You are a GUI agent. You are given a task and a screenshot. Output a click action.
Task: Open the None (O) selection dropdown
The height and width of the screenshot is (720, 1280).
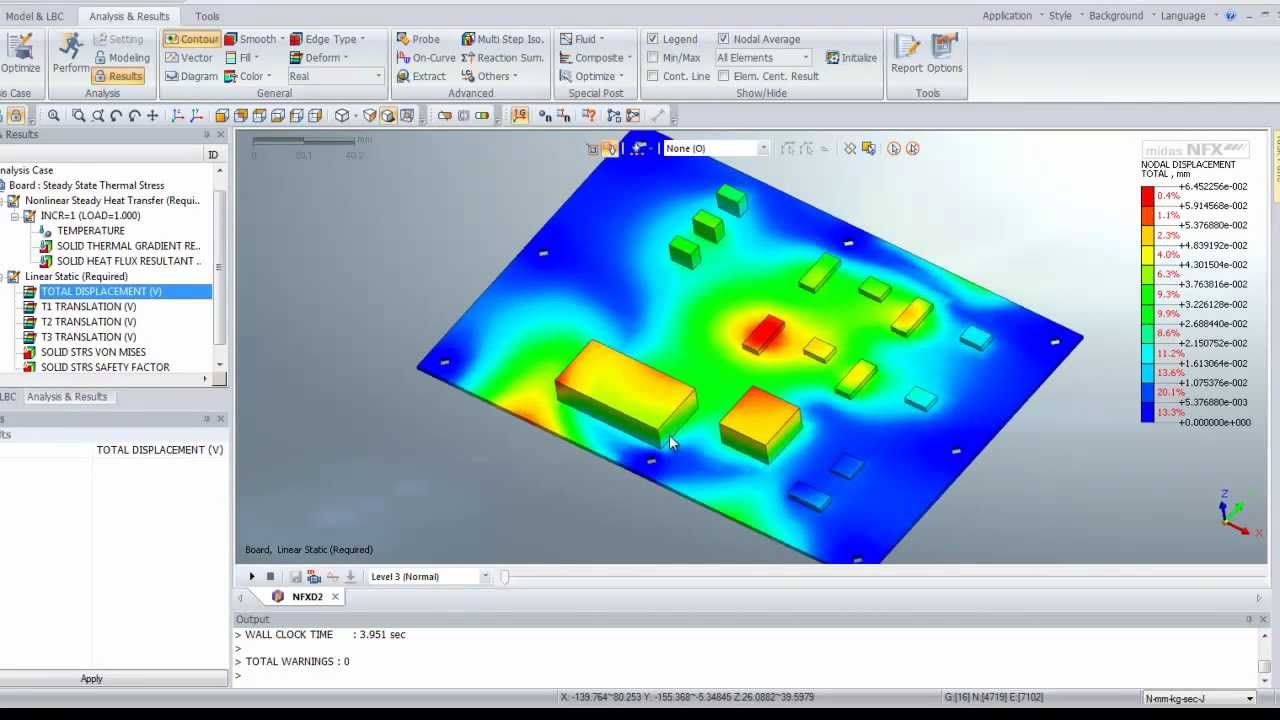coord(716,149)
